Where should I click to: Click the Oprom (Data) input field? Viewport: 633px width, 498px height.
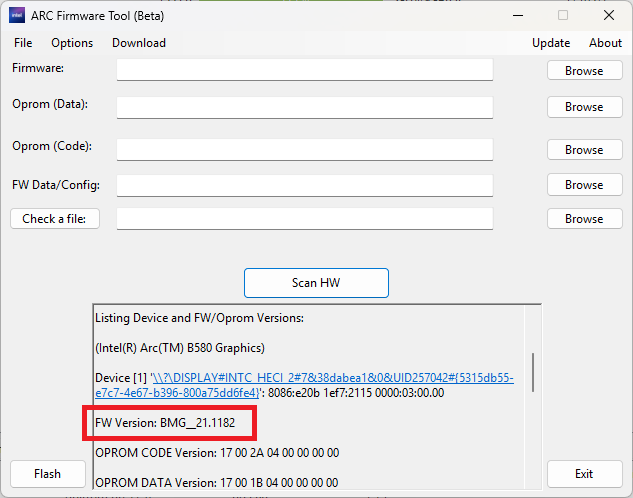tap(305, 107)
